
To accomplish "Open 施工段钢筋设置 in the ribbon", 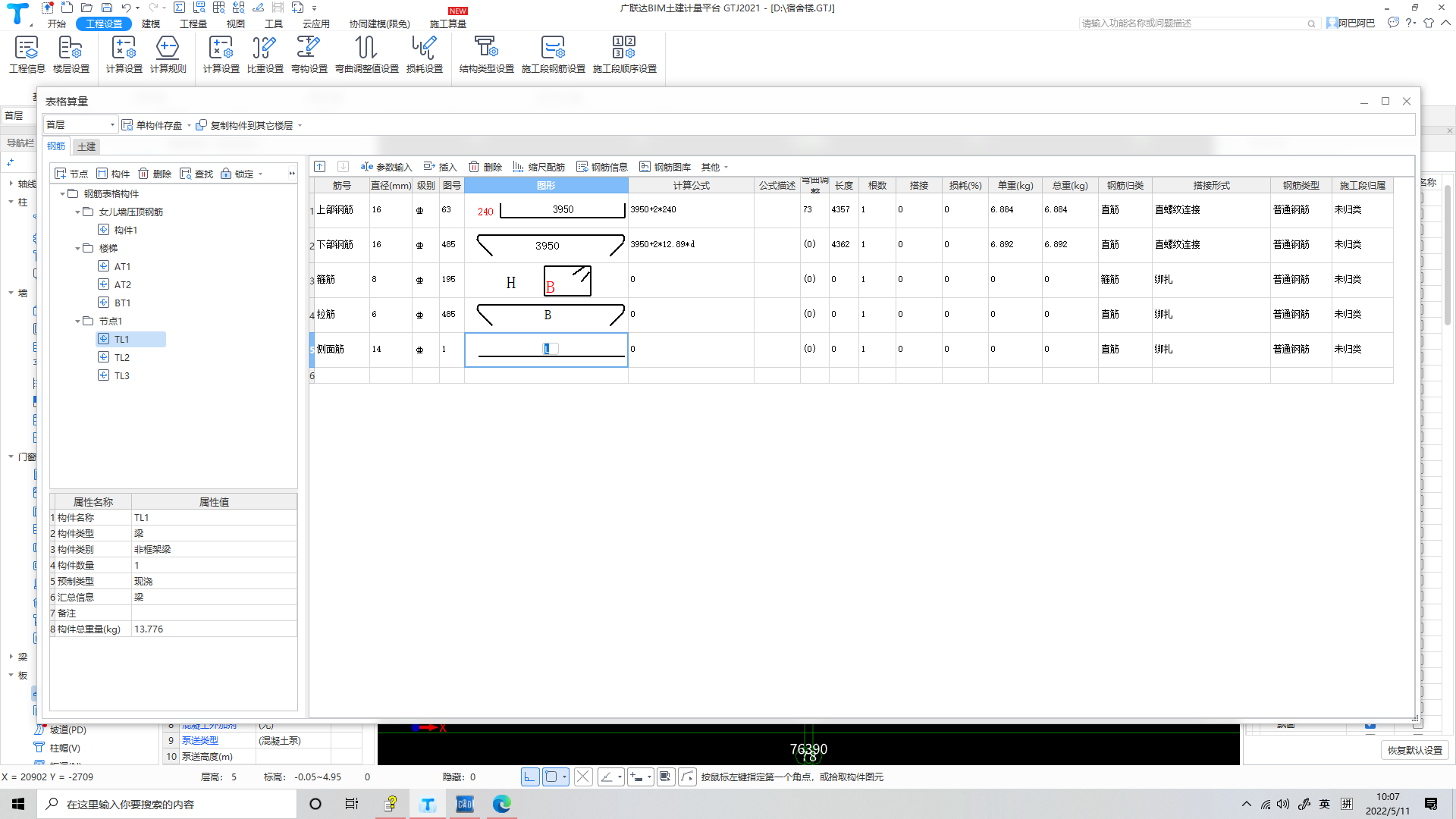I will (554, 55).
